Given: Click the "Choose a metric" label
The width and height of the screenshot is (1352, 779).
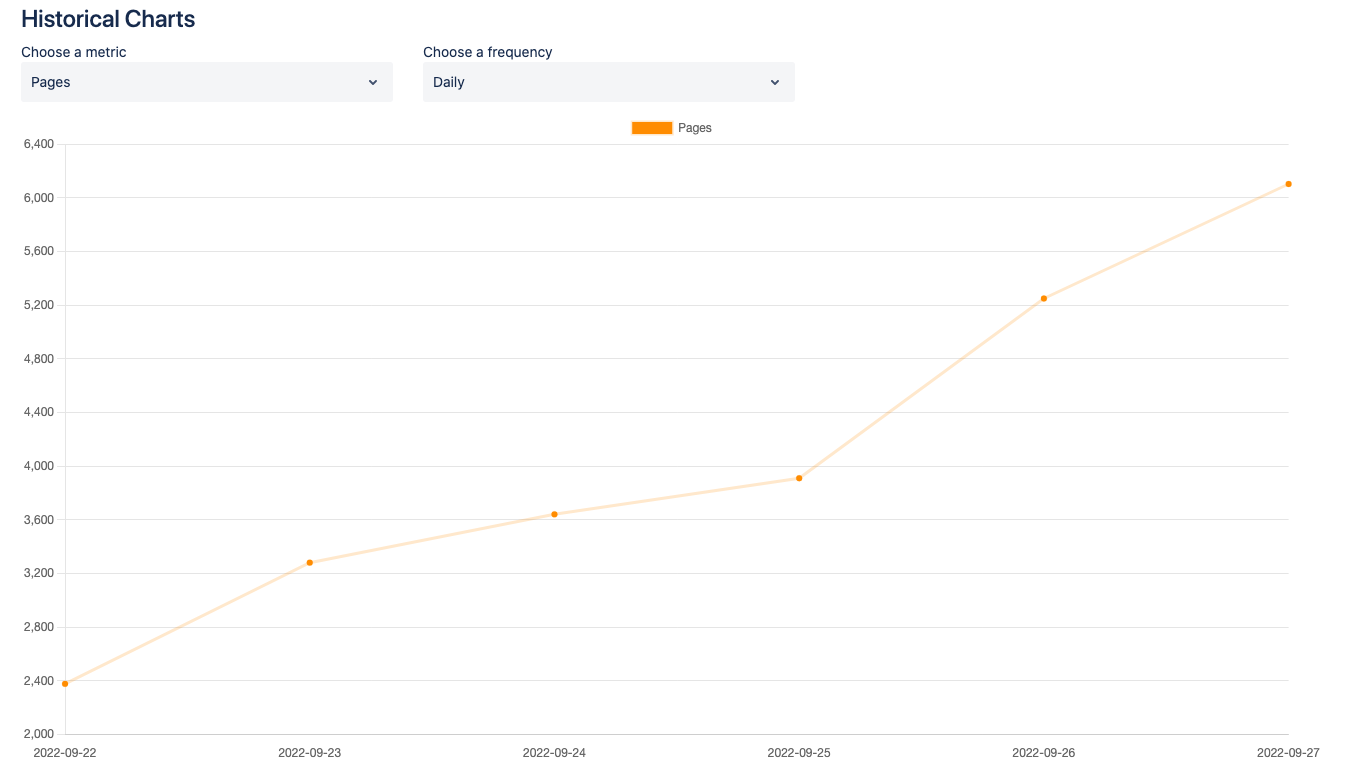Looking at the screenshot, I should click(x=74, y=52).
